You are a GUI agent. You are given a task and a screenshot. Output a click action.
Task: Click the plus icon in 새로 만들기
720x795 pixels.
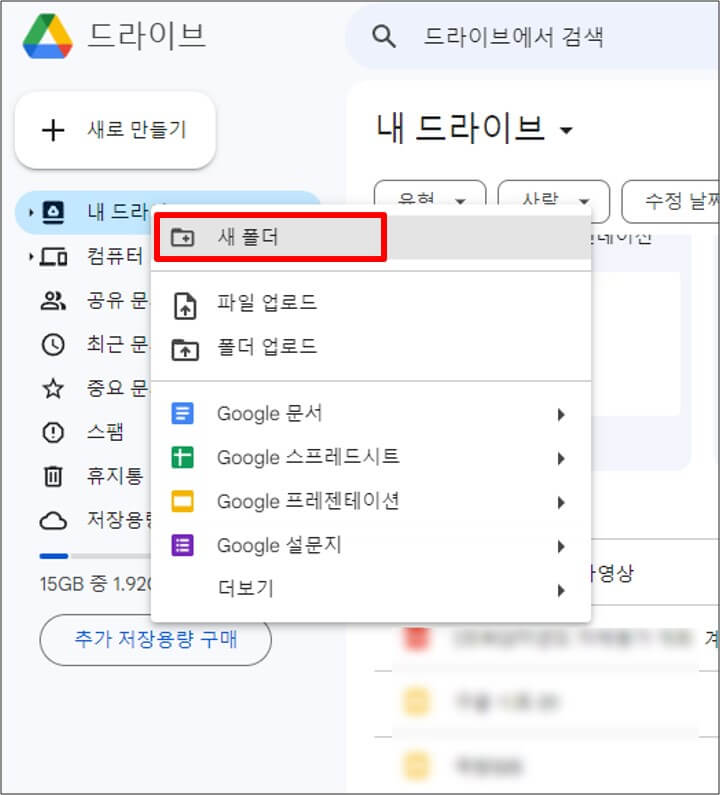point(53,130)
